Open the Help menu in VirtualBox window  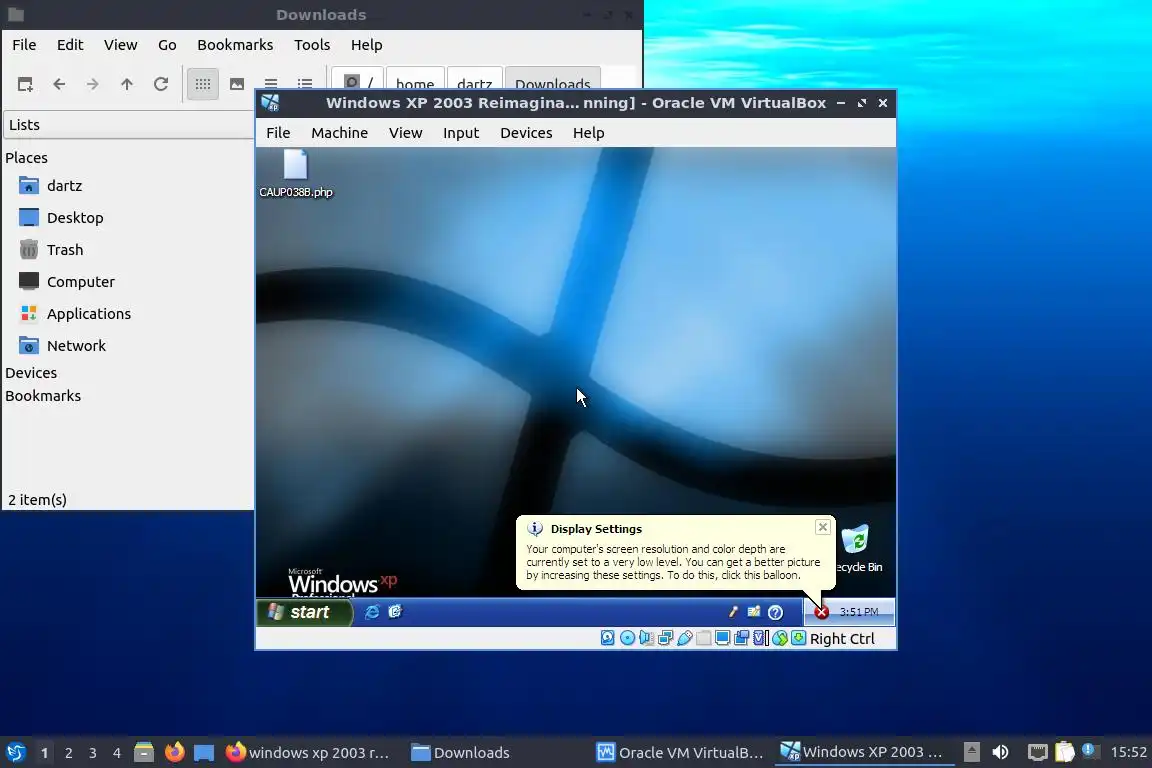588,133
